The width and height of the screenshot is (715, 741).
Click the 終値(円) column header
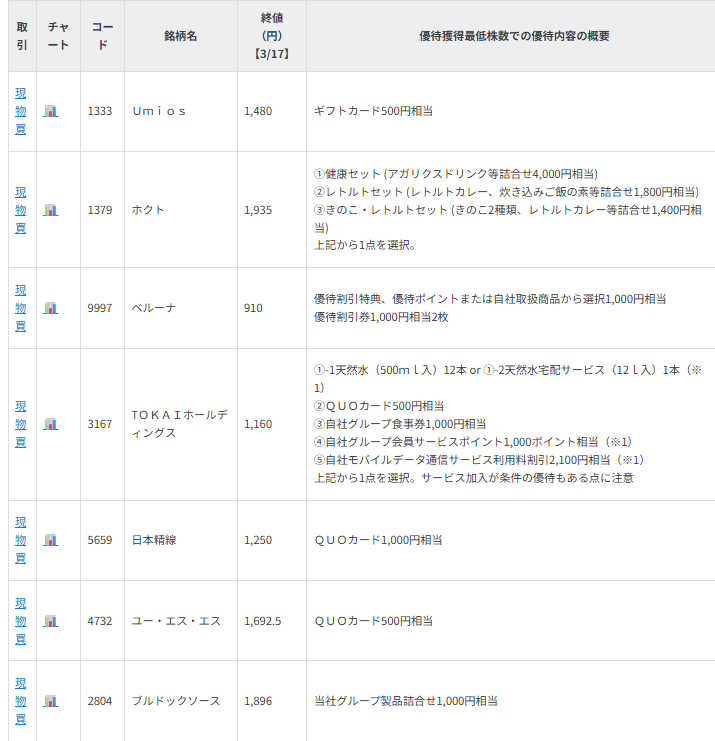coord(271,36)
